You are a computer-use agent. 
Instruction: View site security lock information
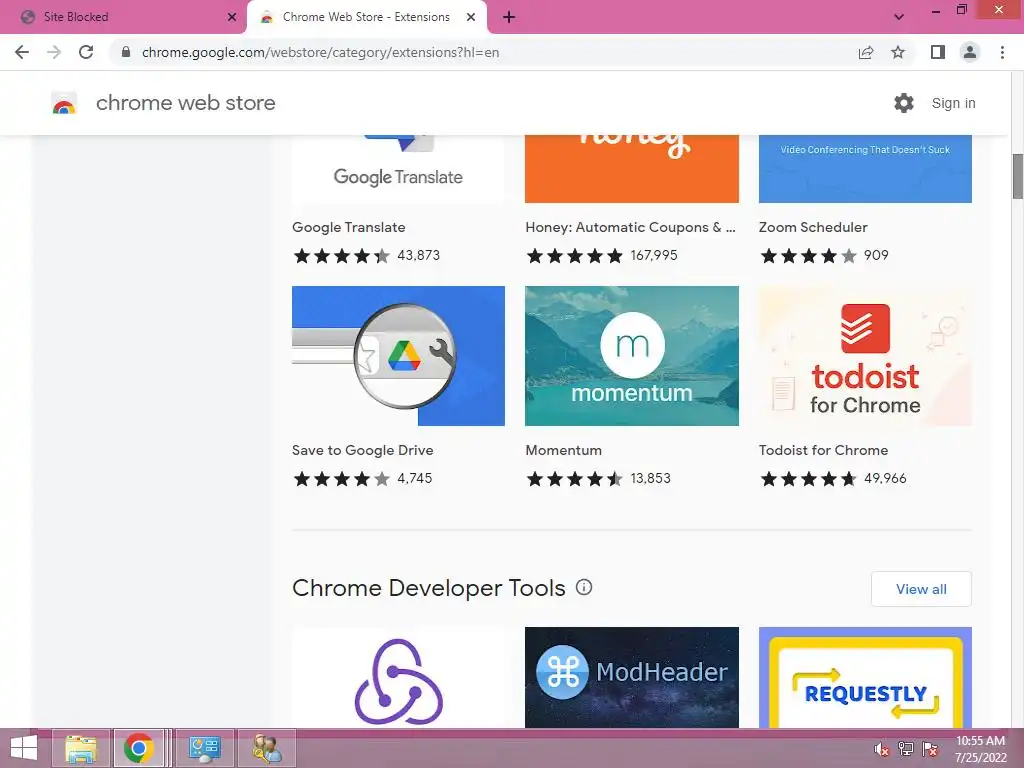click(x=126, y=52)
